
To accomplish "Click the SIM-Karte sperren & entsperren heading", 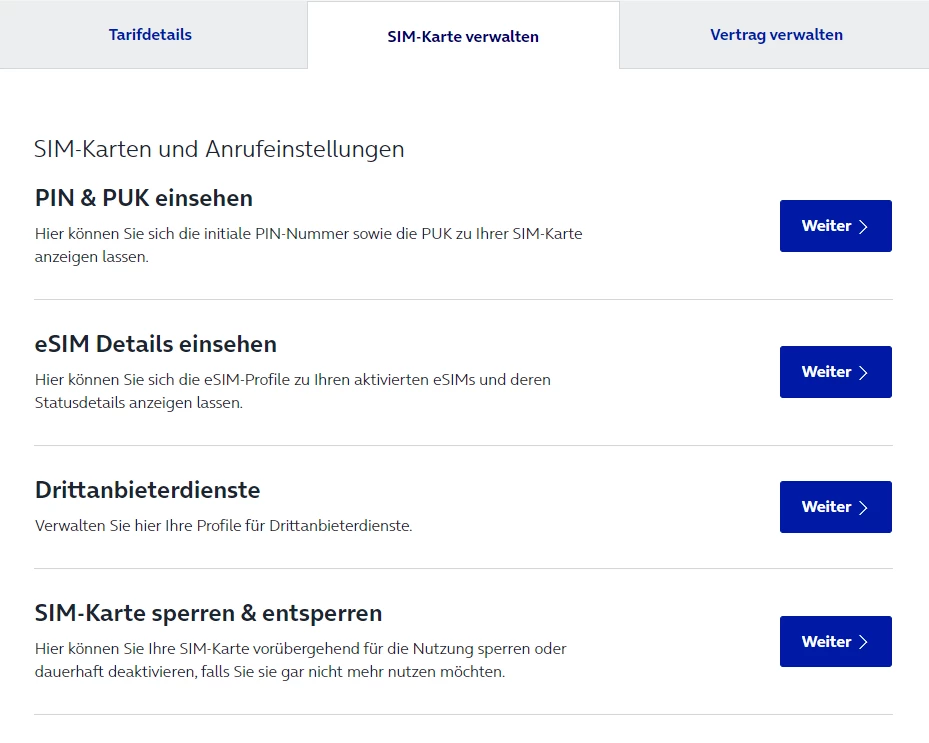I will (208, 612).
